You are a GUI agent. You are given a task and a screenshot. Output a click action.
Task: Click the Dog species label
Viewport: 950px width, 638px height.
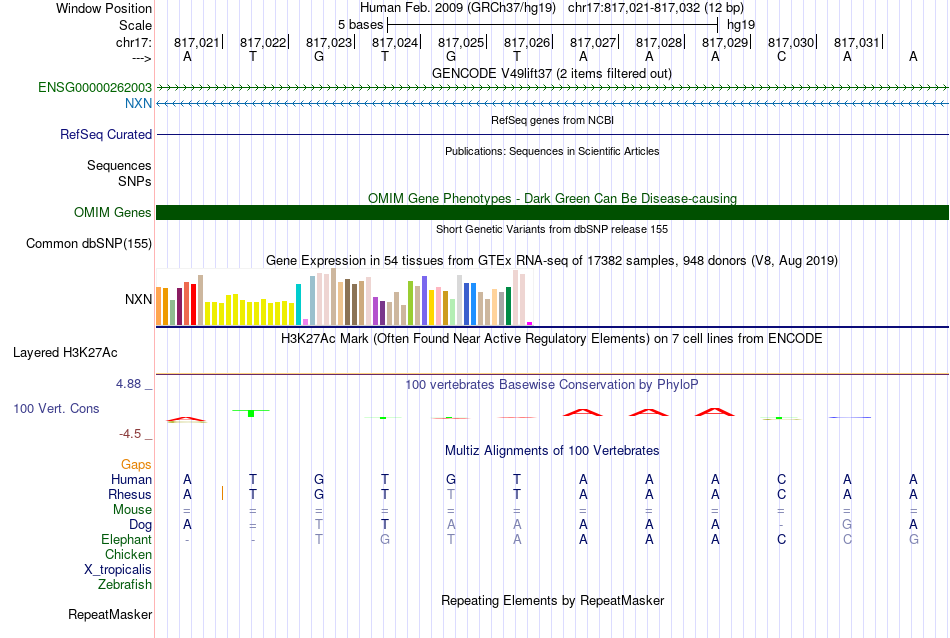[141, 524]
